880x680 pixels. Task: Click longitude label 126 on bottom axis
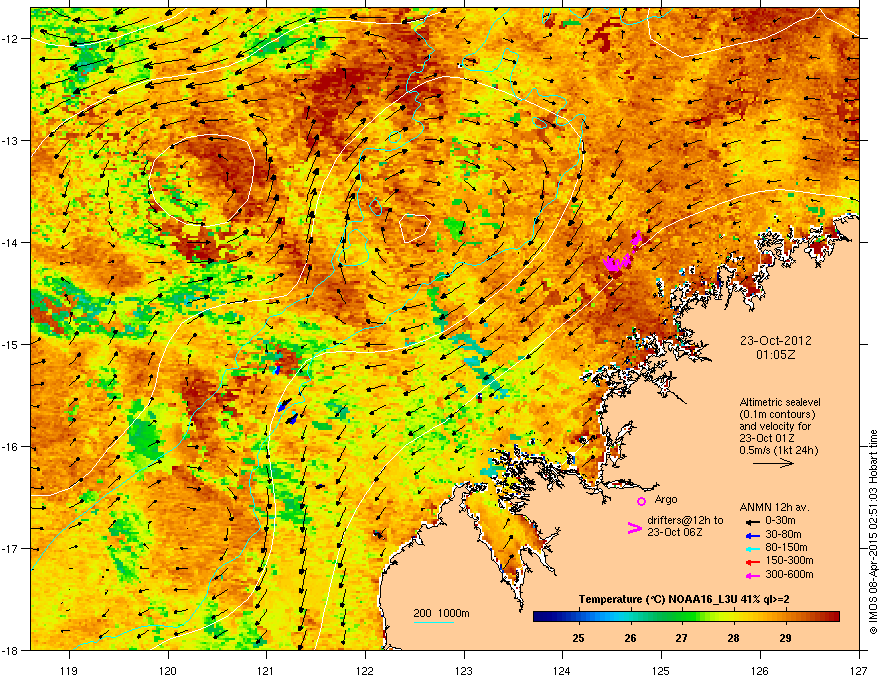tap(760, 670)
